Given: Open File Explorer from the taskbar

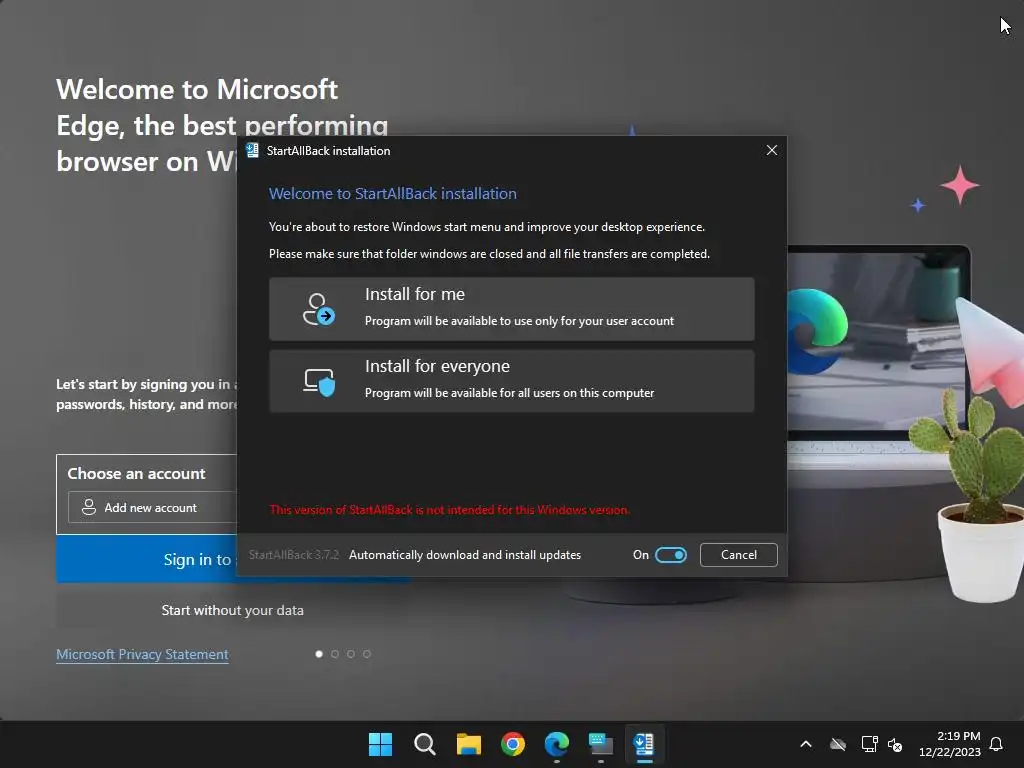Looking at the screenshot, I should tap(469, 744).
